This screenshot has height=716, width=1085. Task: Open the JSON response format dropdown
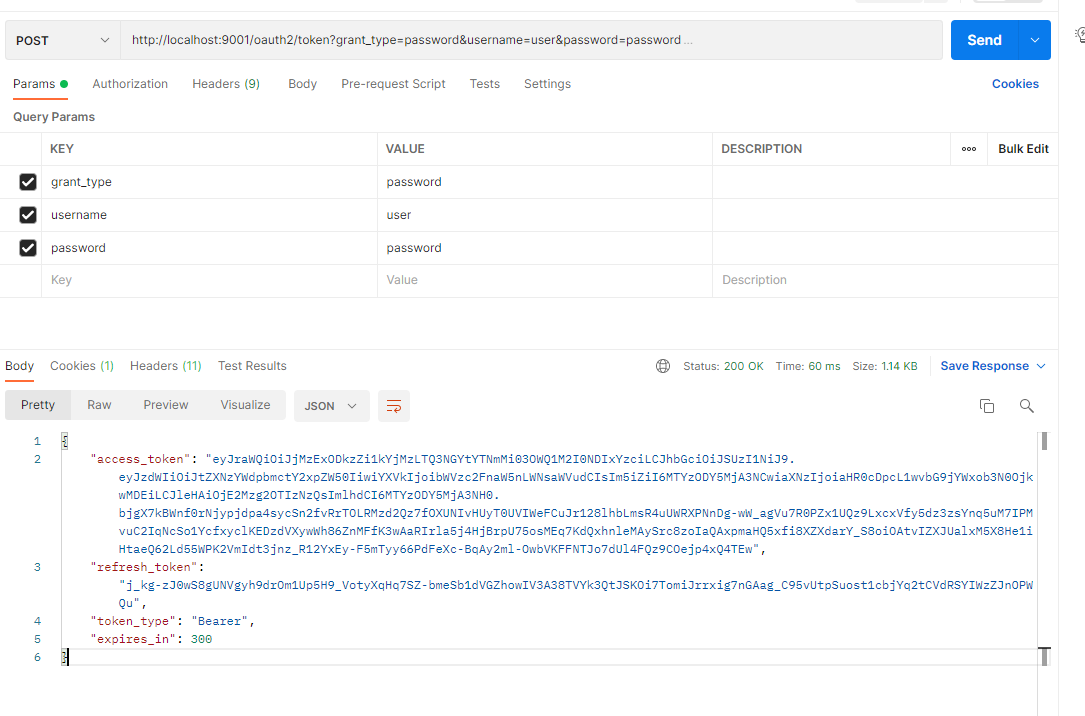pyautogui.click(x=330, y=406)
